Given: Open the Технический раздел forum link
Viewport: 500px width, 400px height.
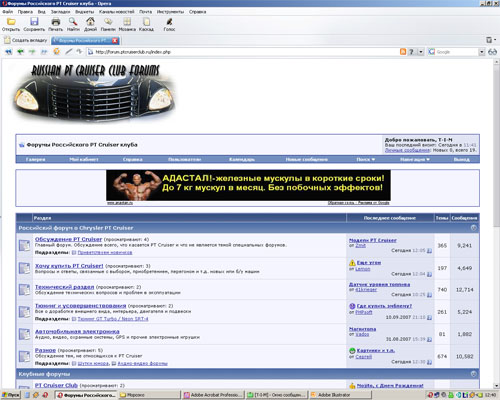Looking at the screenshot, I should pos(64,287).
